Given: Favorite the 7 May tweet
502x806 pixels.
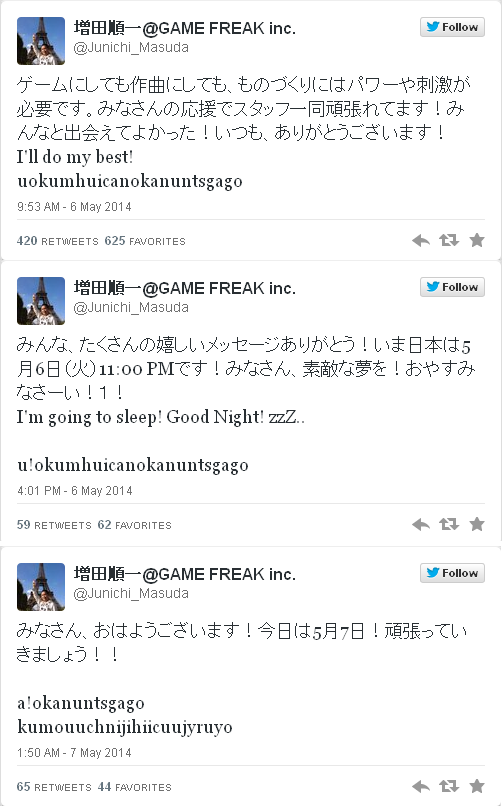Looking at the screenshot, I should click(477, 786).
